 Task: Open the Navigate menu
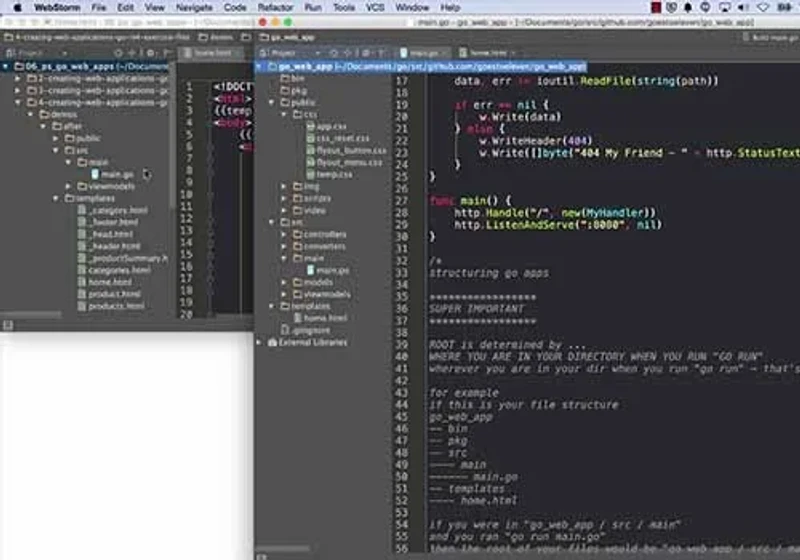[194, 7]
